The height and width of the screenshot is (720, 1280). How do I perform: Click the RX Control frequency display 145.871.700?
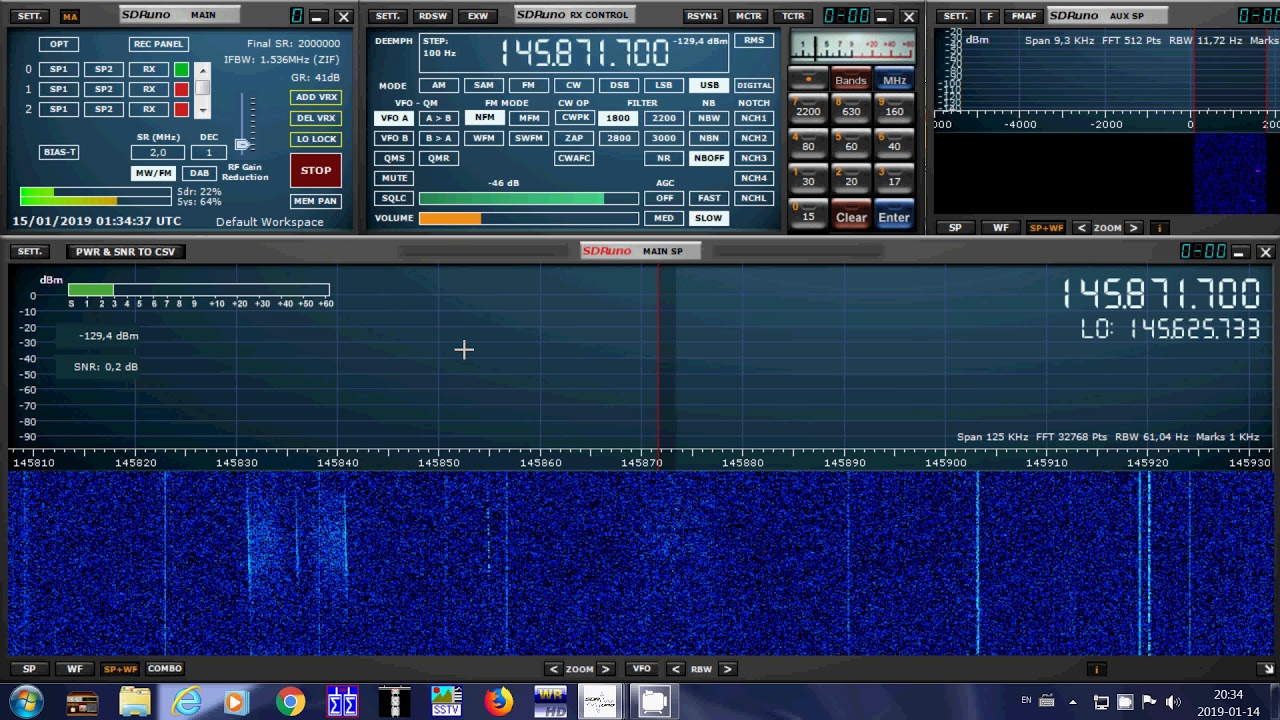pyautogui.click(x=584, y=52)
